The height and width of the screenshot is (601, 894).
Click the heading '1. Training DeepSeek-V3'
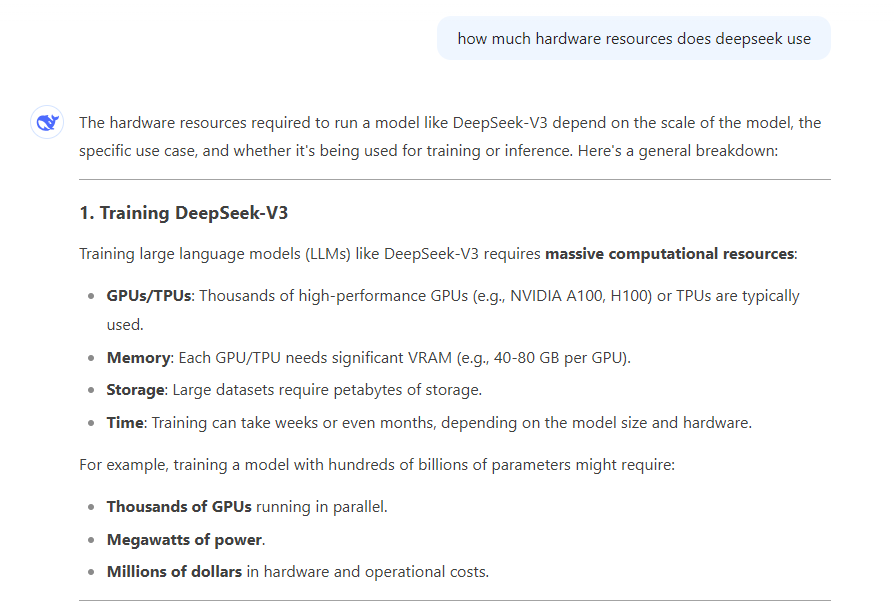[184, 213]
